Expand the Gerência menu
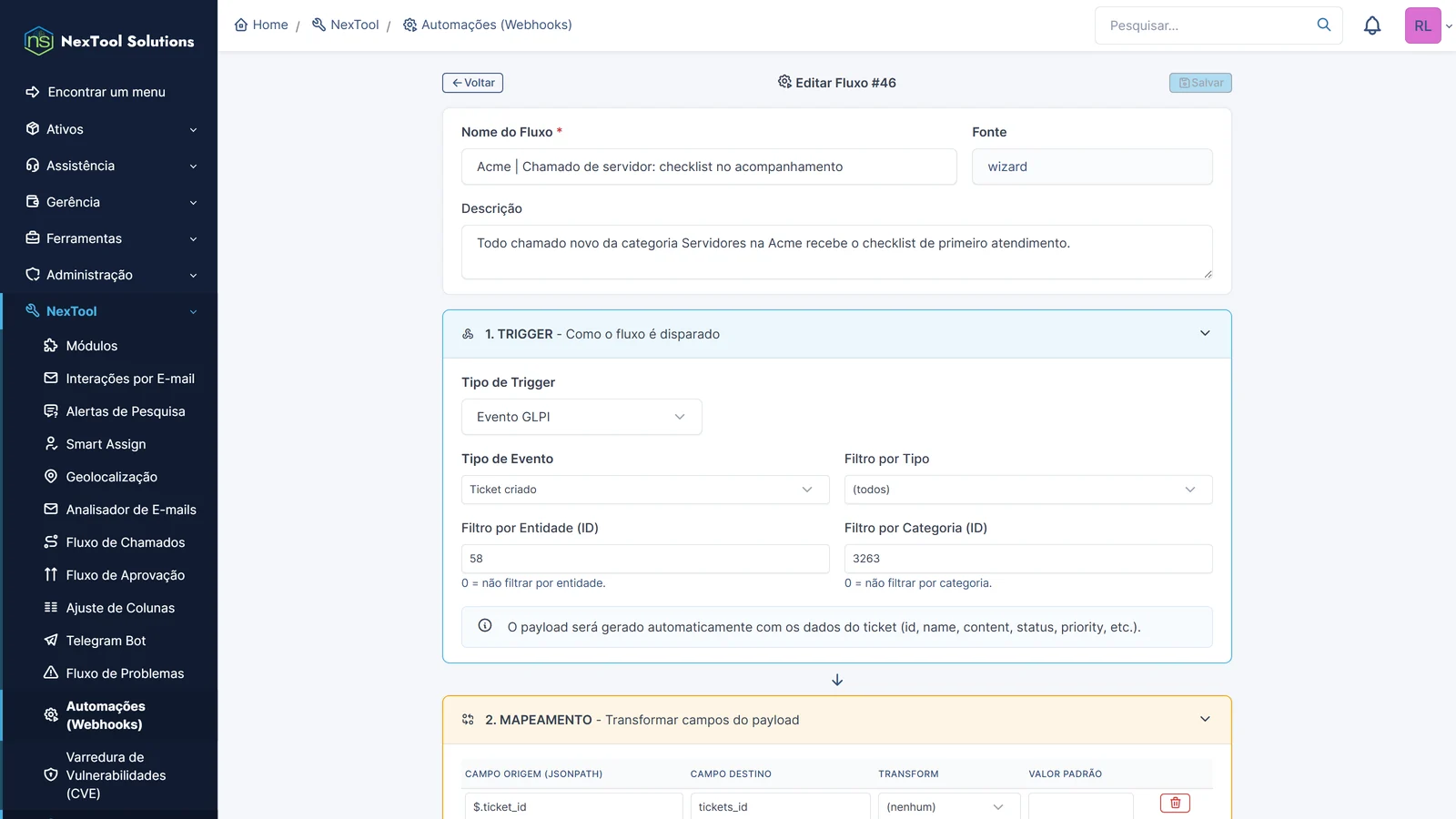Screen dimensions: 1456x819 pos(109,202)
